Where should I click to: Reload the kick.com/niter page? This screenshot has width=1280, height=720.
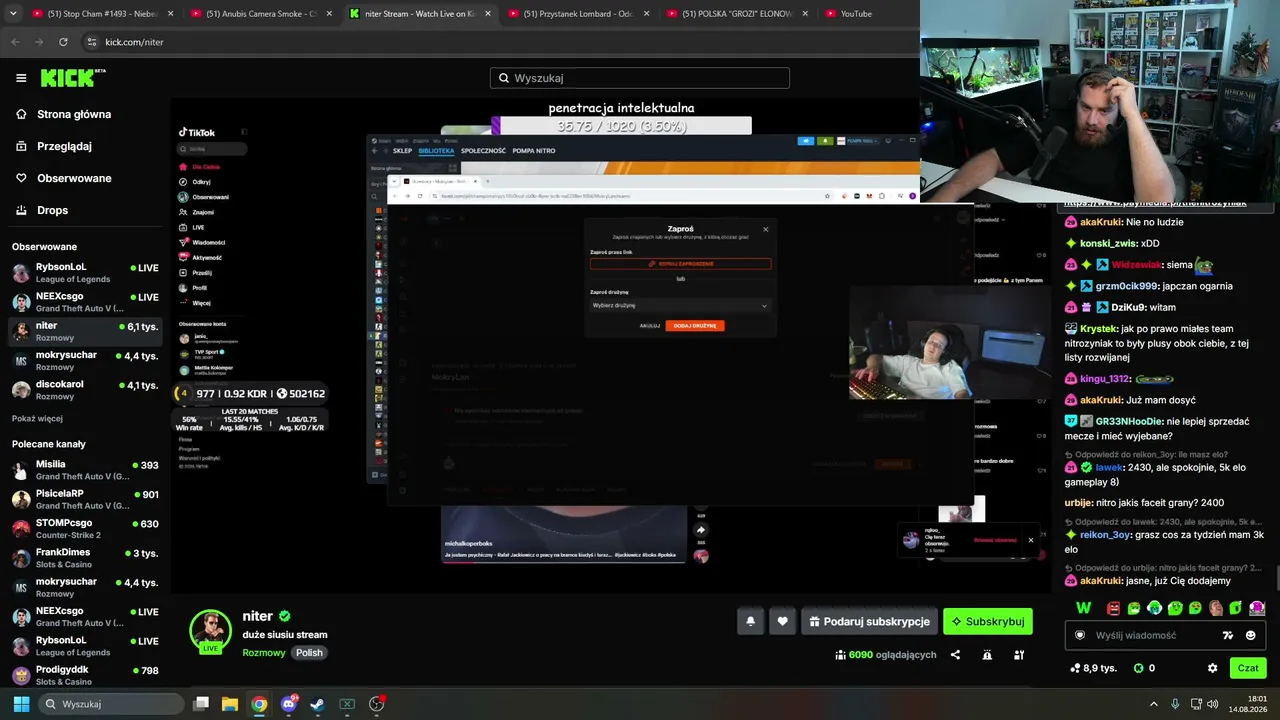(63, 42)
